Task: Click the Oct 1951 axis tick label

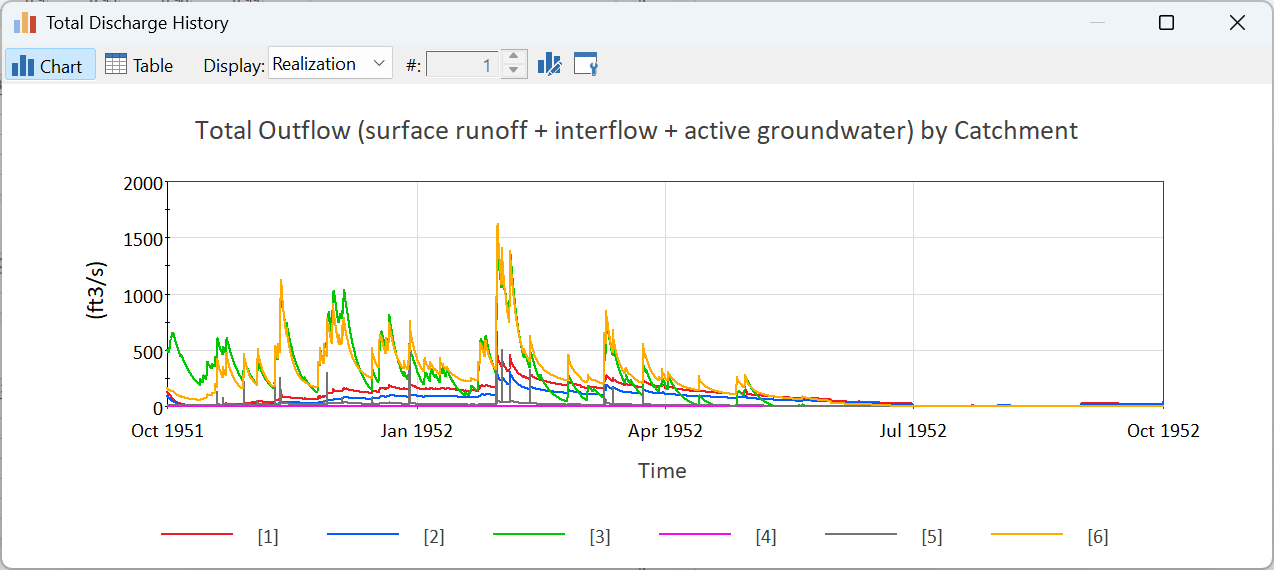Action: [x=167, y=431]
